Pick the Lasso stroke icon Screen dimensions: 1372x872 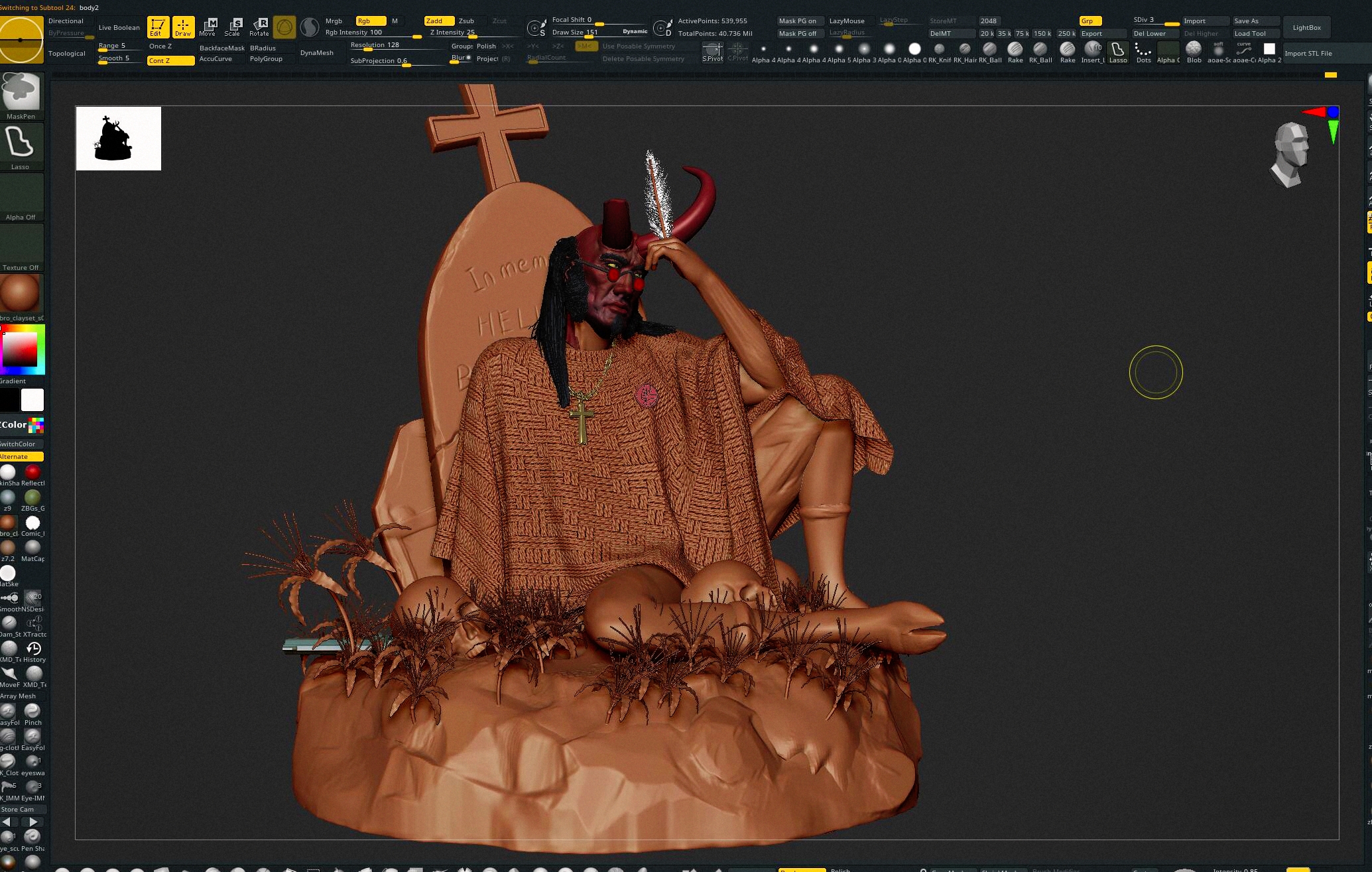[x=21, y=147]
